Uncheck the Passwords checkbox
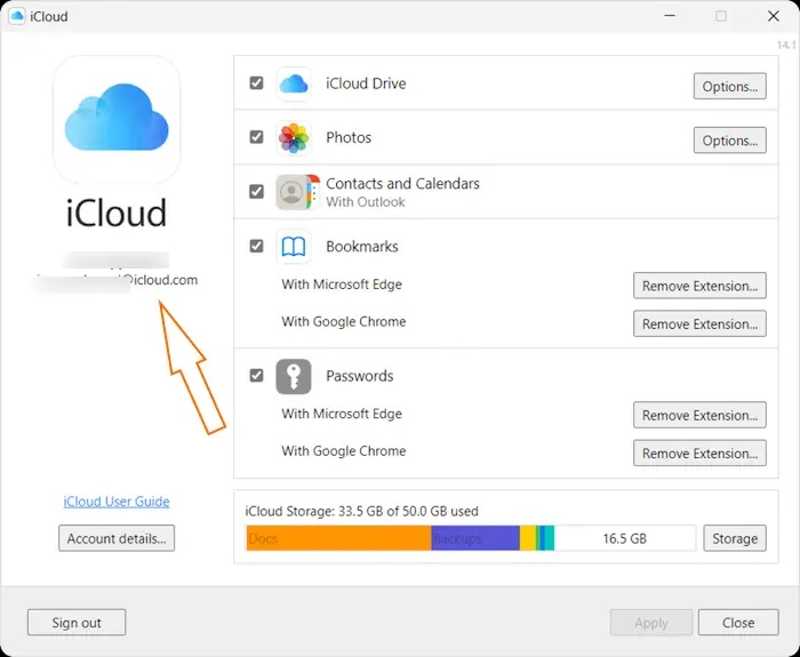The height and width of the screenshot is (657, 800). (x=257, y=376)
